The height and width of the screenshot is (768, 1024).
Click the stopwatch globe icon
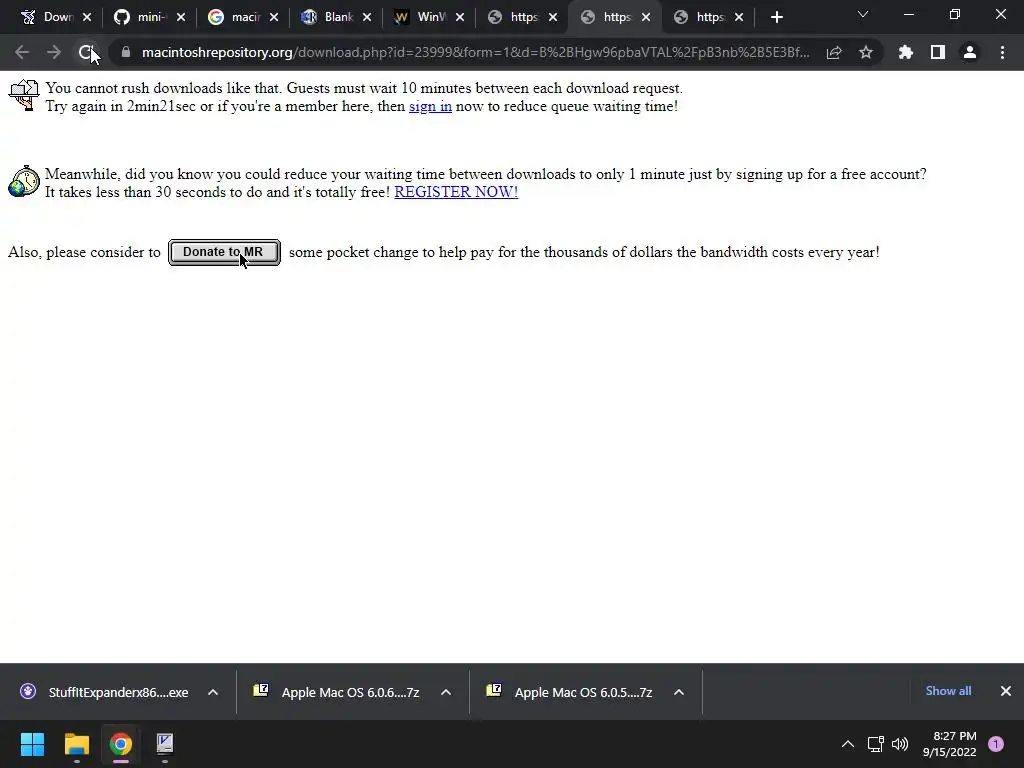tap(24, 181)
